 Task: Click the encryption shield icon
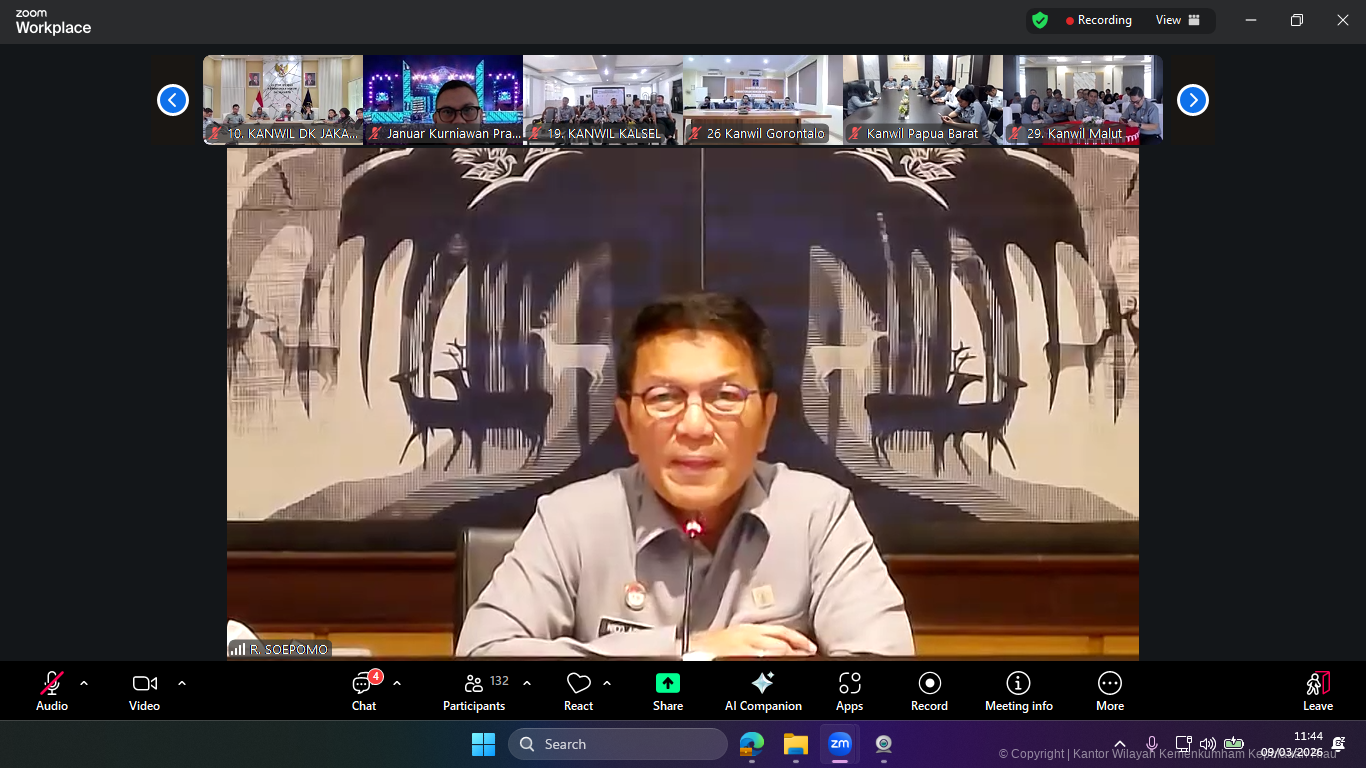tap(1040, 20)
